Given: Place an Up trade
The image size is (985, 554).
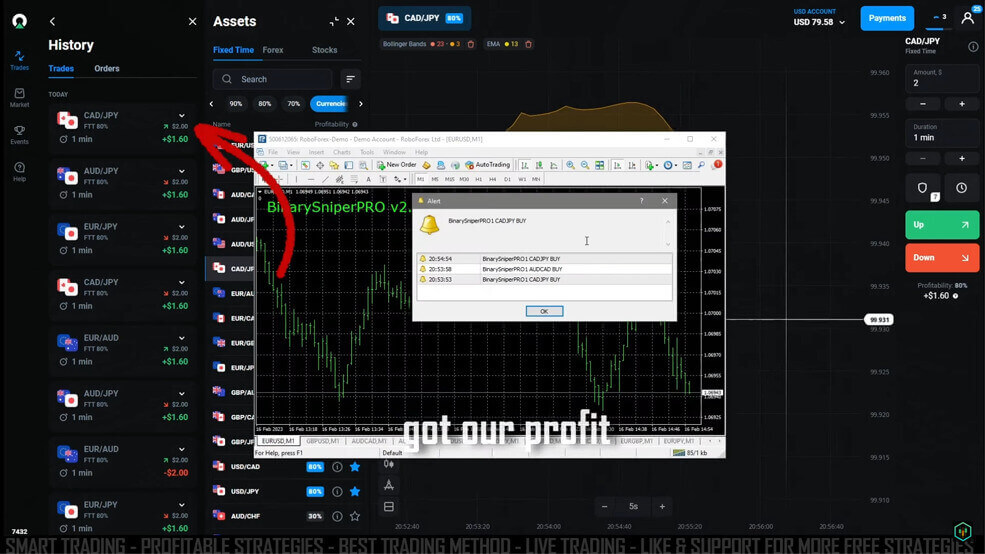Looking at the screenshot, I should click(x=942, y=225).
